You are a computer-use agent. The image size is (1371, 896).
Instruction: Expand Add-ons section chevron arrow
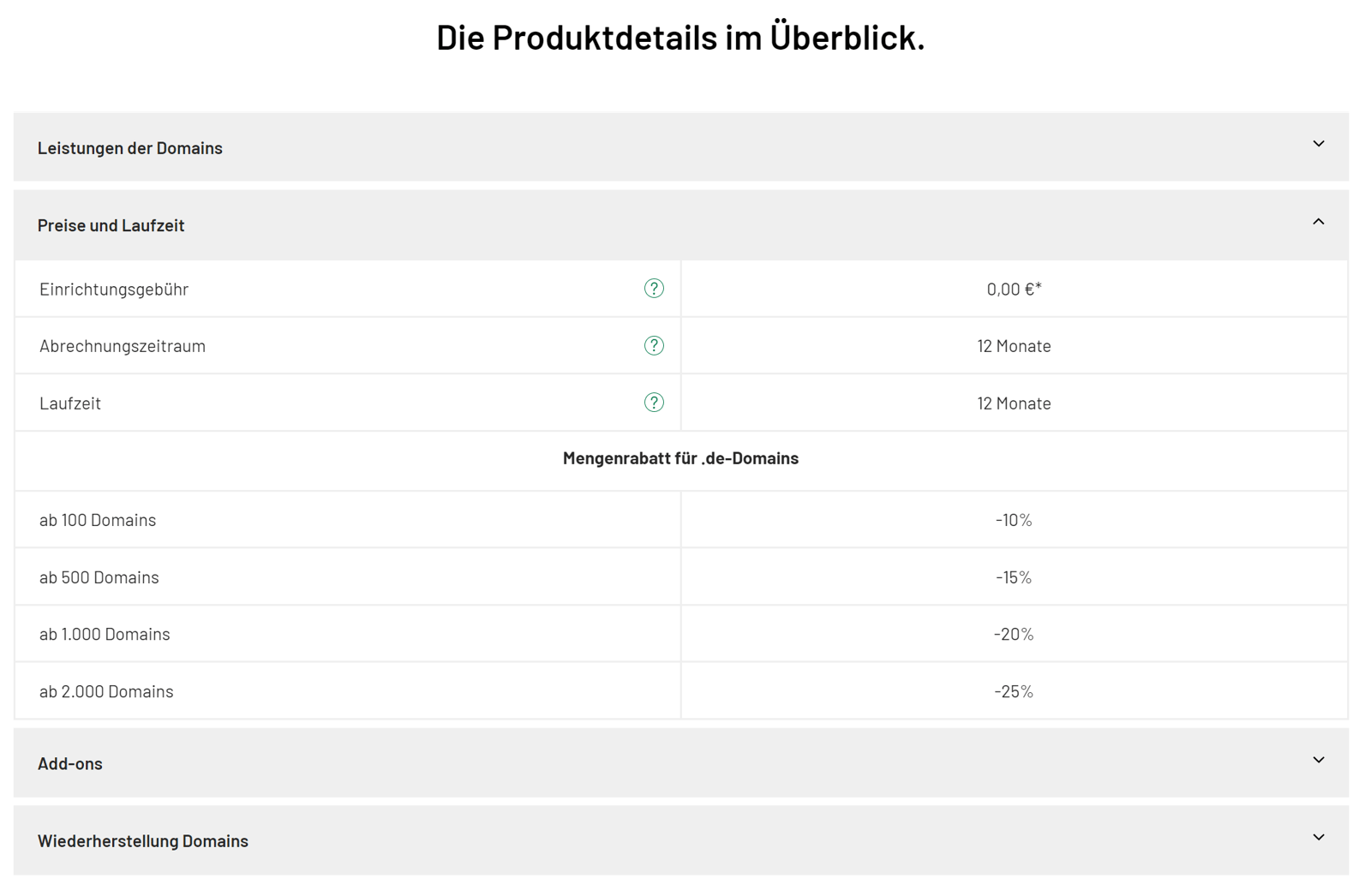tap(1319, 760)
